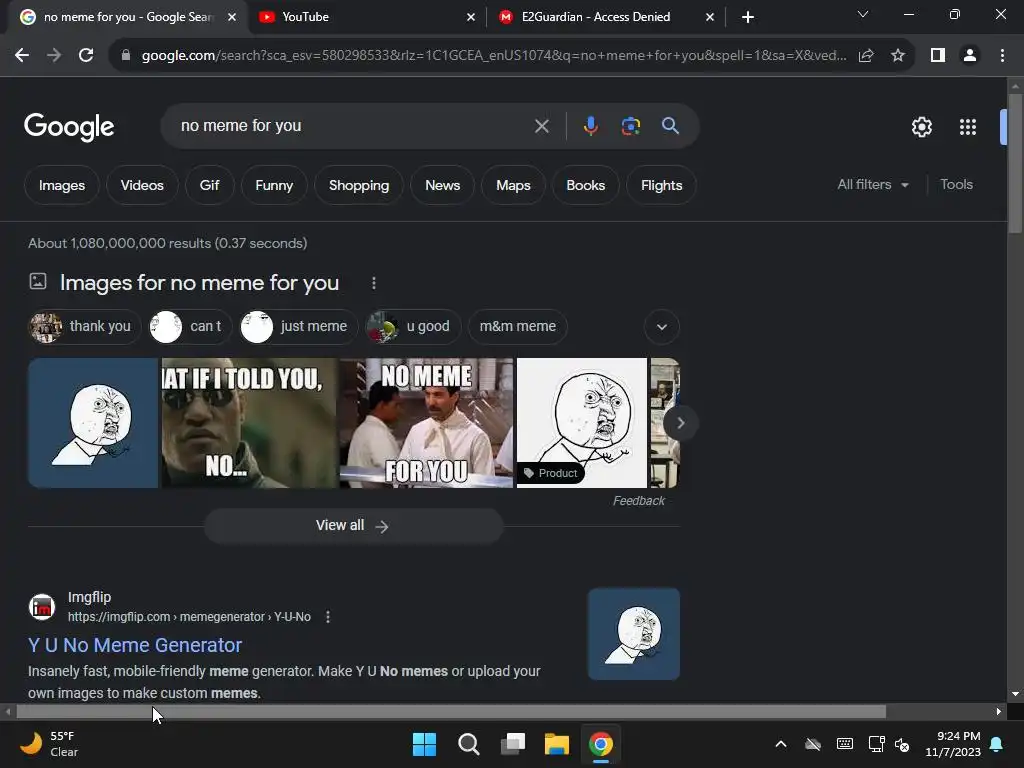Advance image carousel with right arrow
1024x768 pixels.
pos(680,423)
